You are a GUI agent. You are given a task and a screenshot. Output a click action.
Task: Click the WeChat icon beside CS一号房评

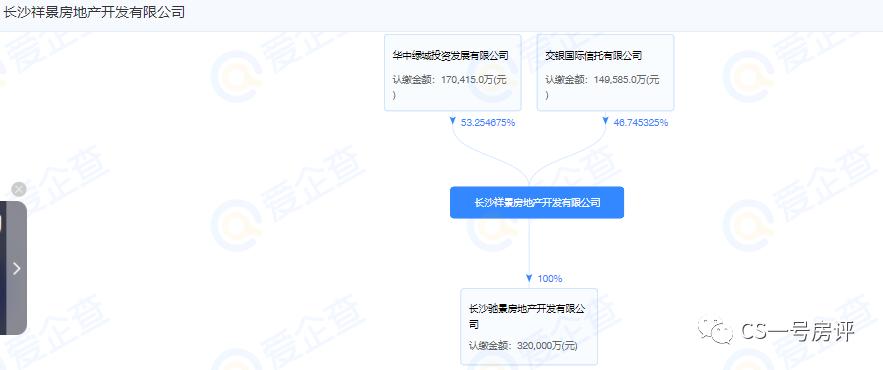click(x=715, y=331)
